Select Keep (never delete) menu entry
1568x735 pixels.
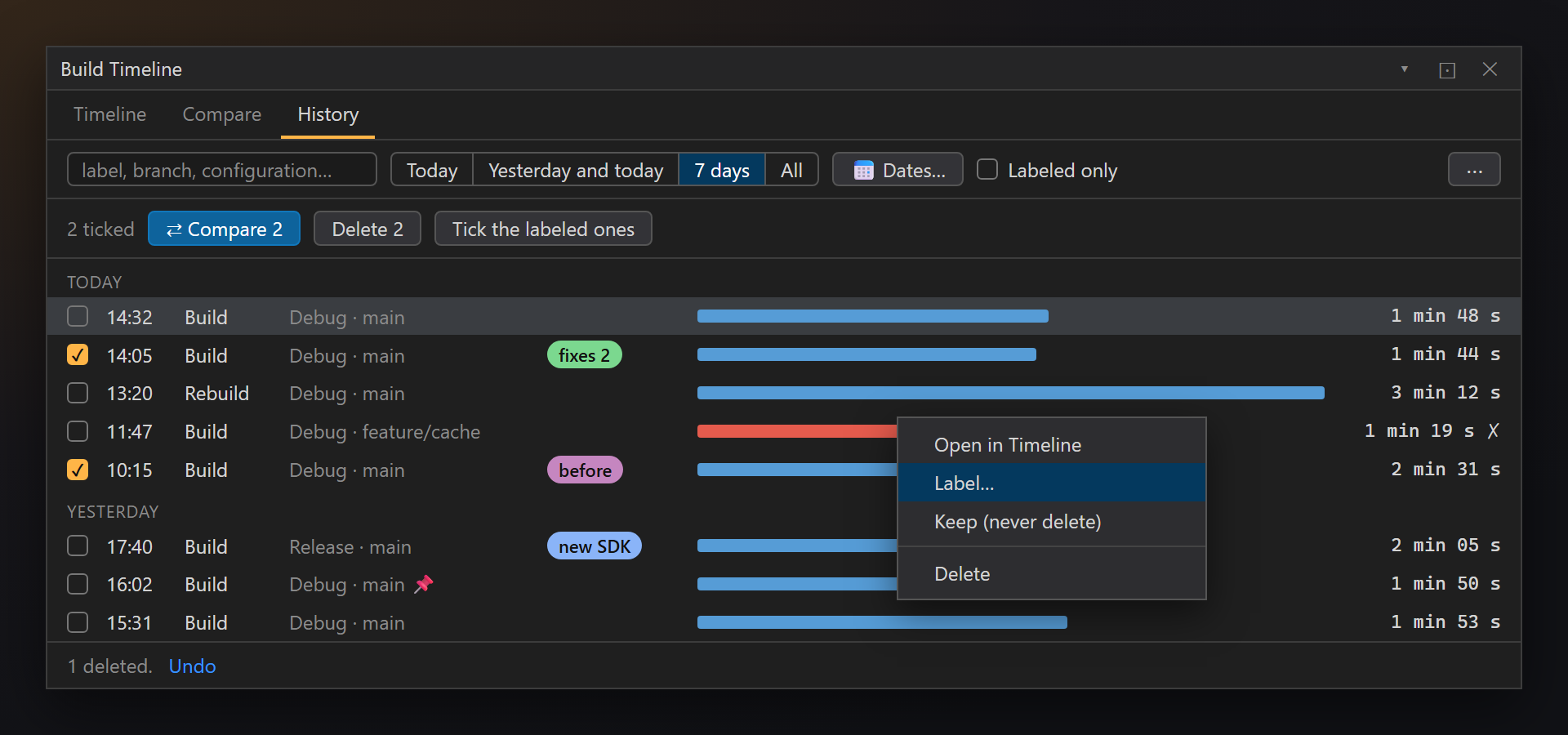point(1052,522)
